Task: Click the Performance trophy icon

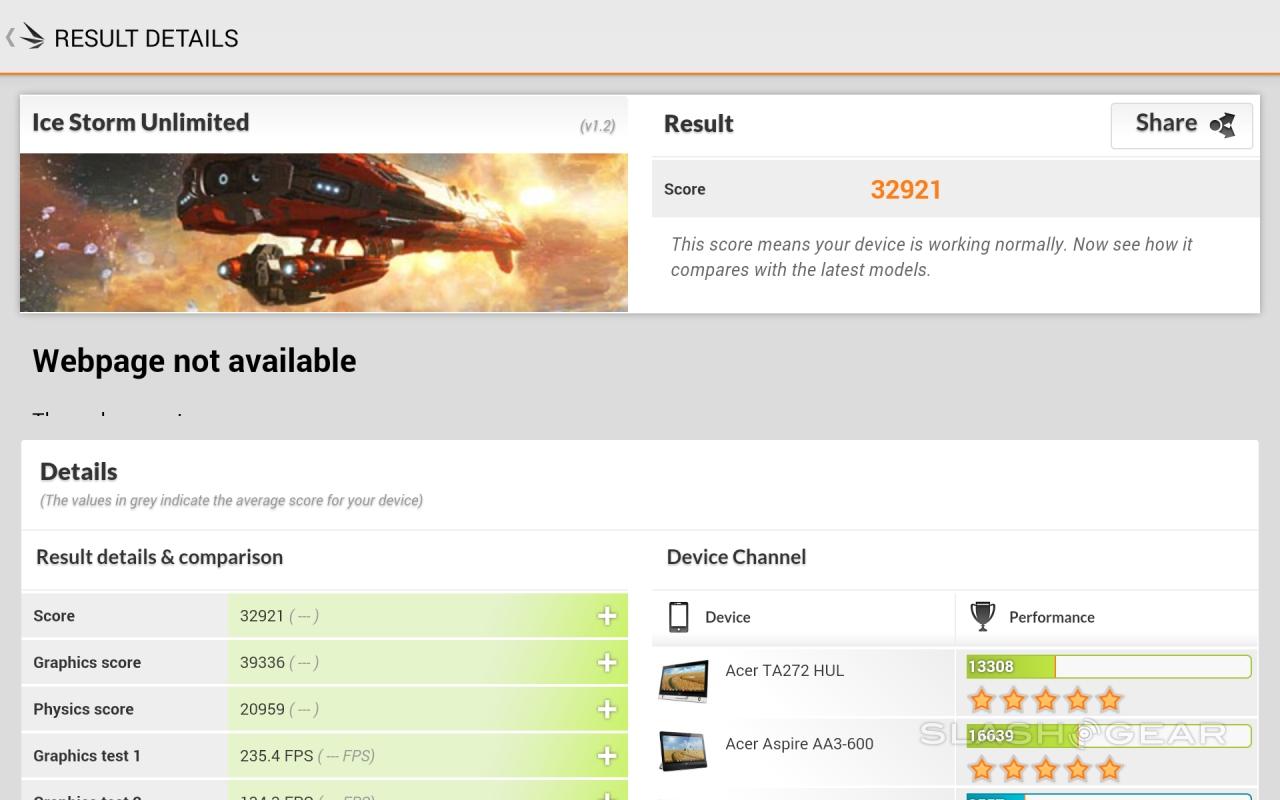Action: click(983, 617)
